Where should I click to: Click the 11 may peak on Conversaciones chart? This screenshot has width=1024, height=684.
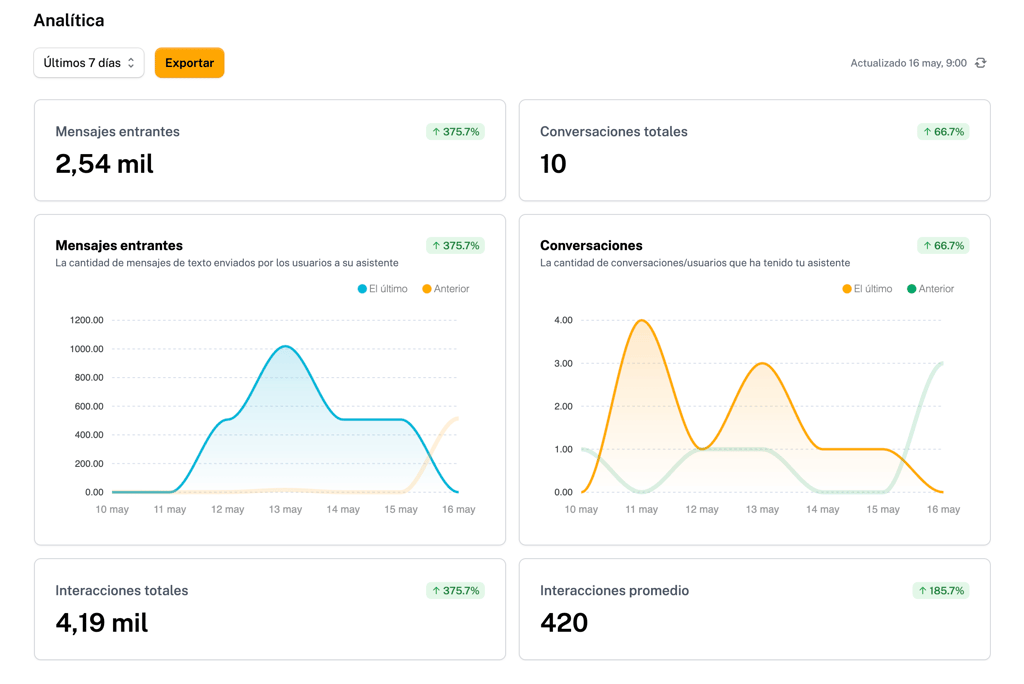[x=641, y=321]
